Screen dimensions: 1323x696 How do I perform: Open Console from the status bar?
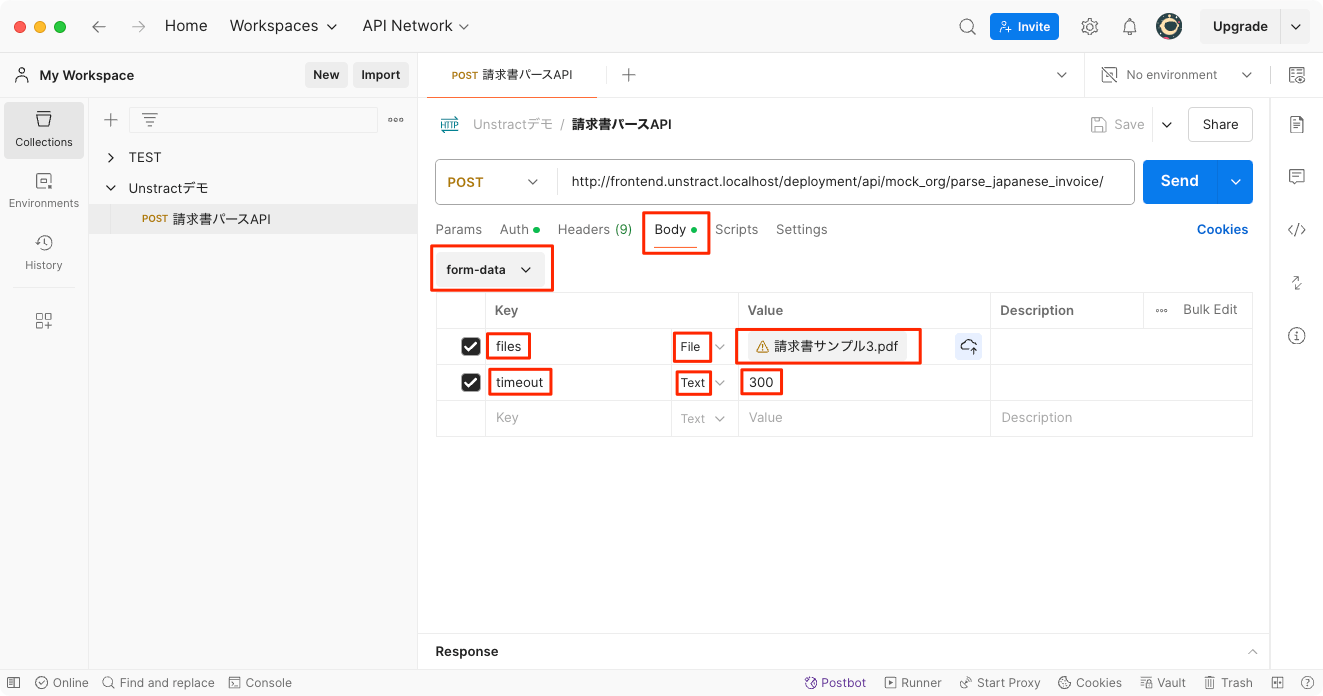click(260, 683)
